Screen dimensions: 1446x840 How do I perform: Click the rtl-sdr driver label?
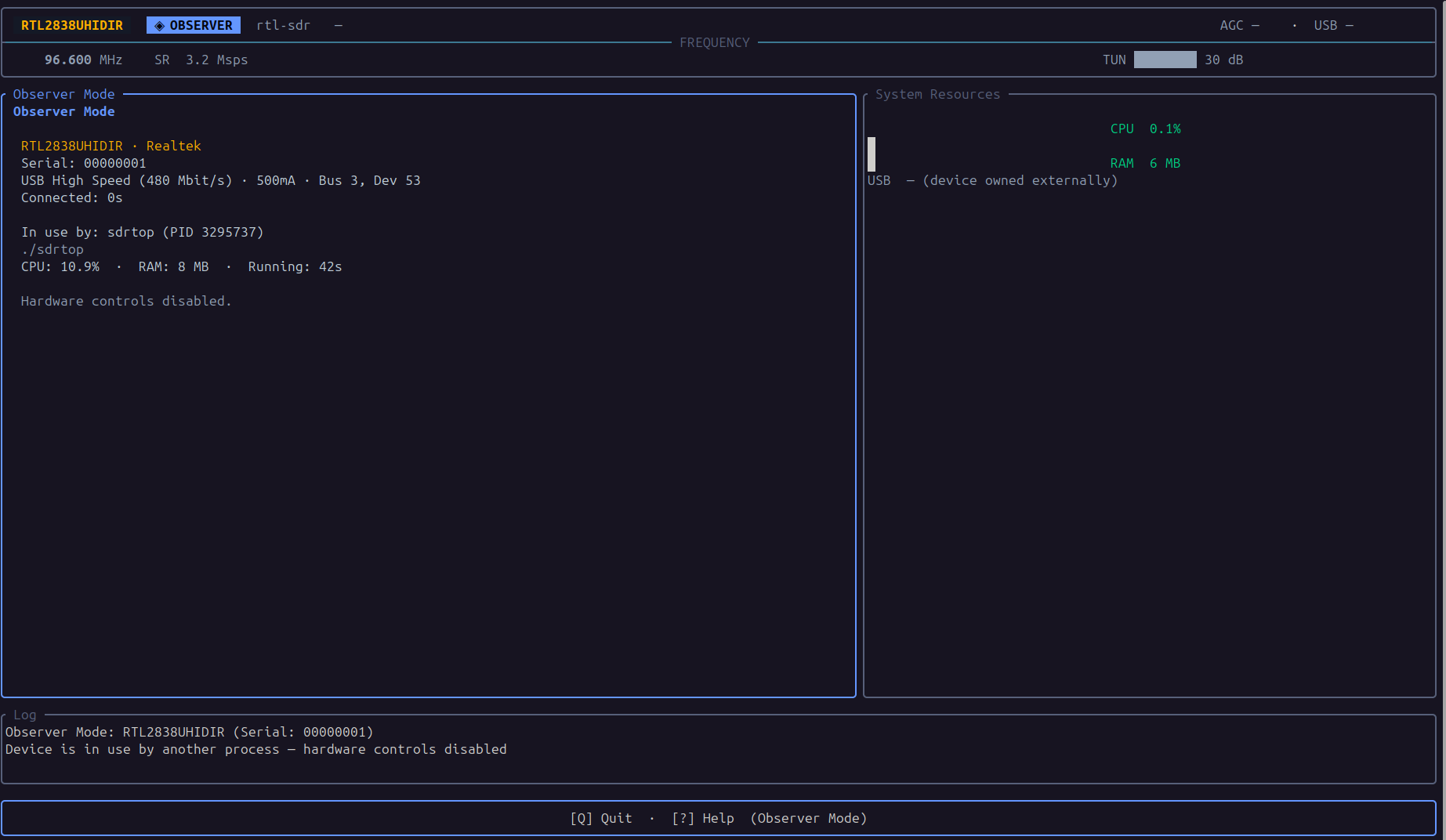283,25
